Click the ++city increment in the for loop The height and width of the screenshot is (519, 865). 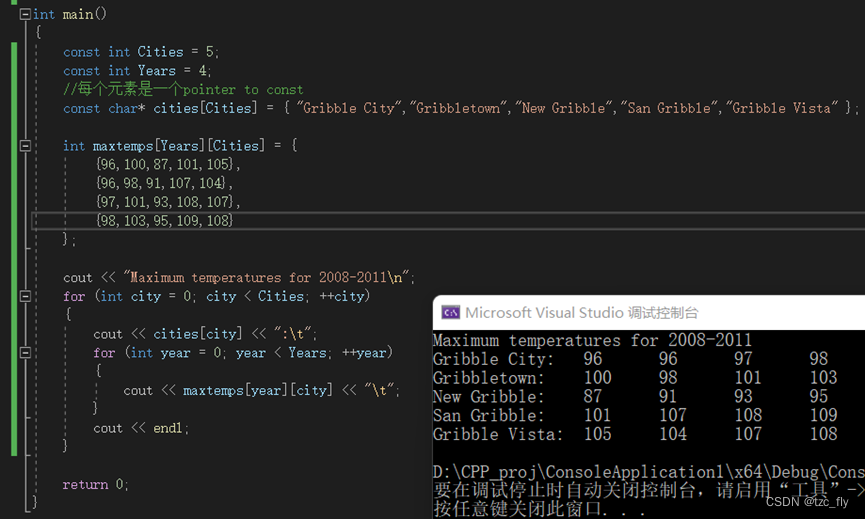pyautogui.click(x=342, y=296)
